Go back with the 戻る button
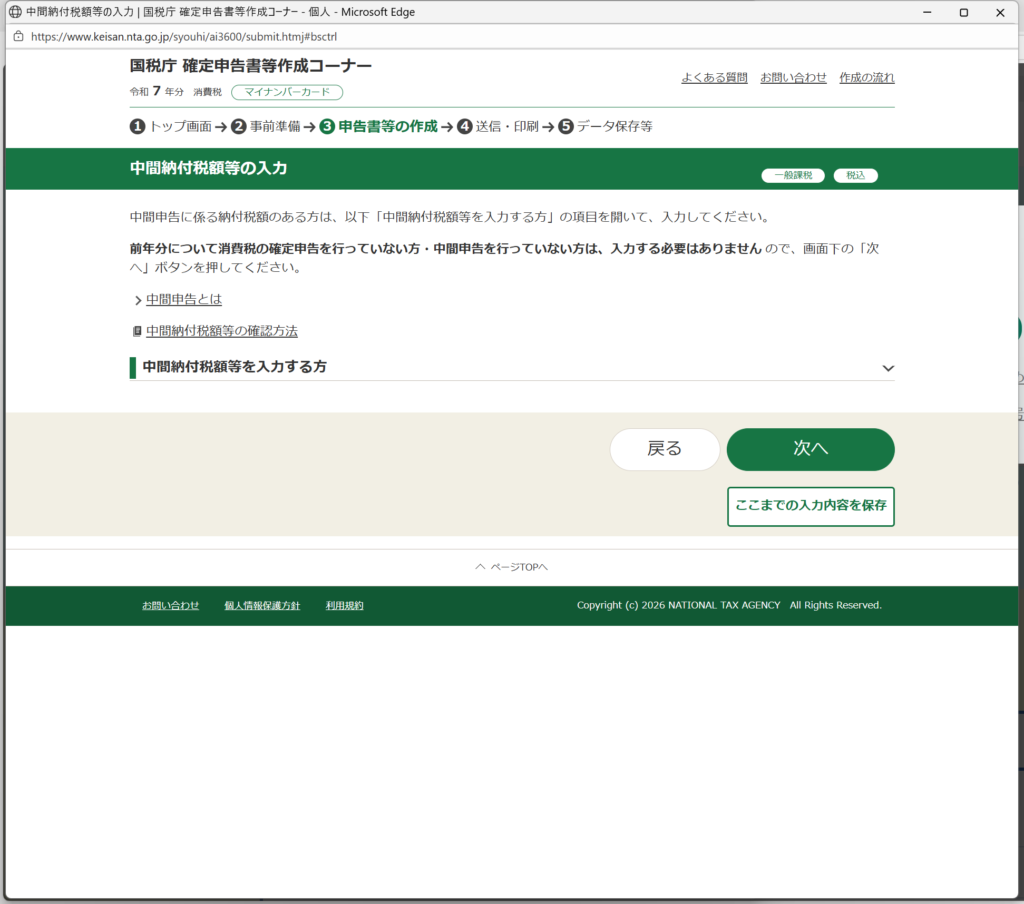1024x904 pixels. click(664, 449)
